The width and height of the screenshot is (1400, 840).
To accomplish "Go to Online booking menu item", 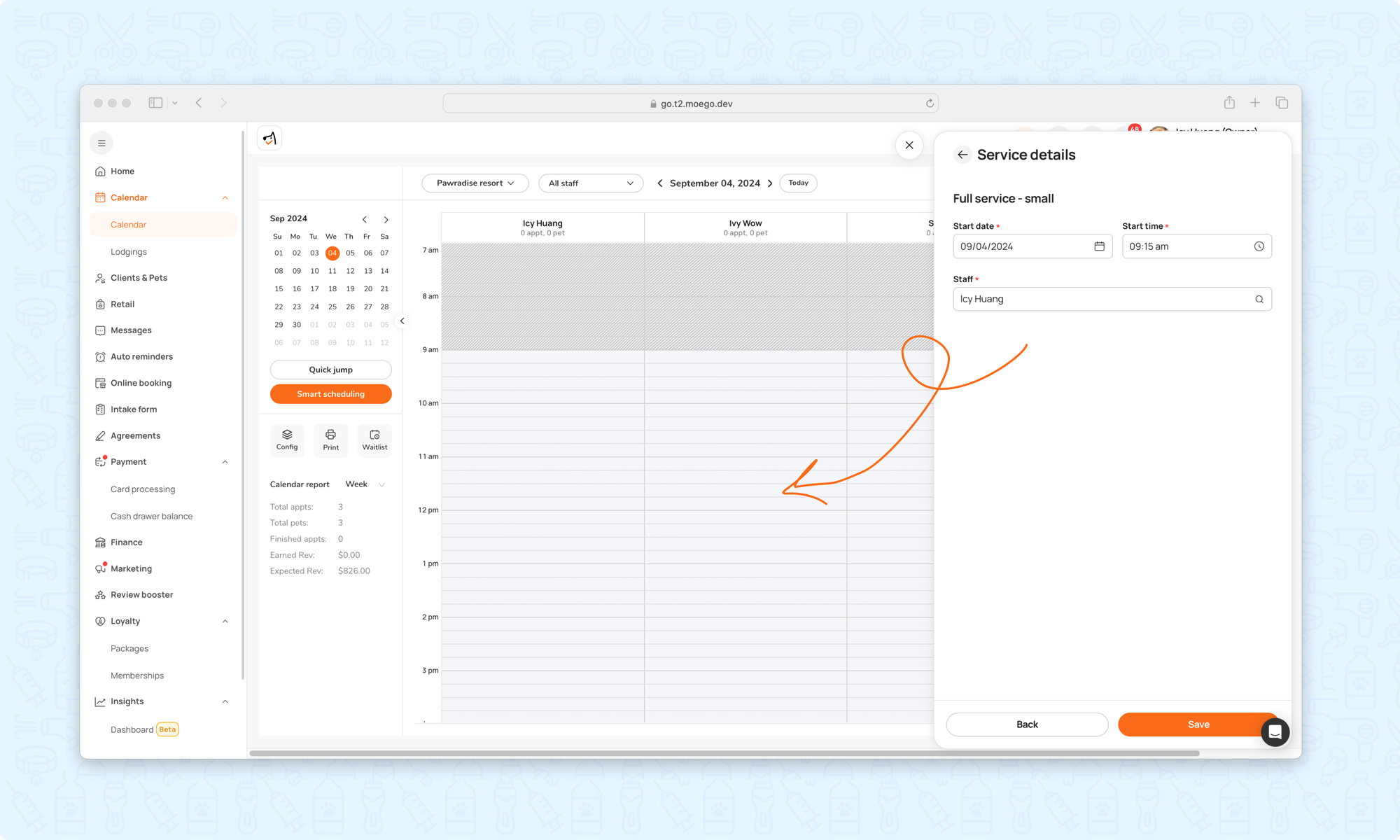I will [141, 383].
